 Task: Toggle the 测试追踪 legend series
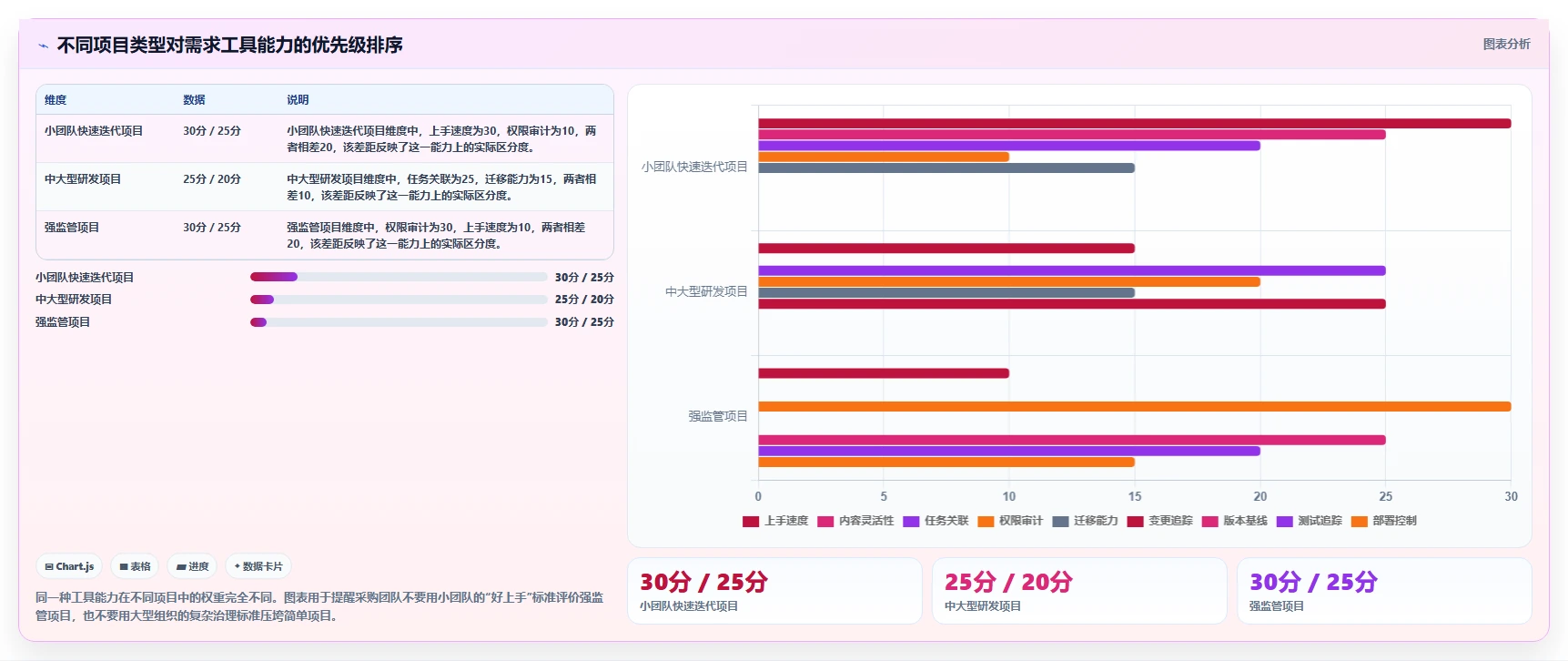coord(1309,522)
